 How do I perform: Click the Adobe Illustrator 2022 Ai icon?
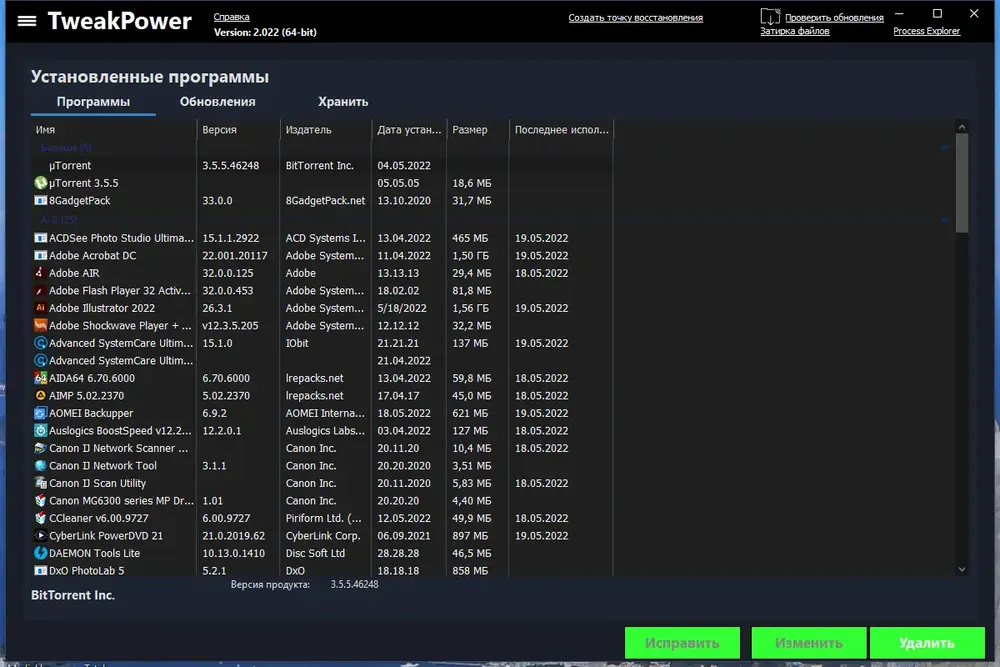click(40, 308)
